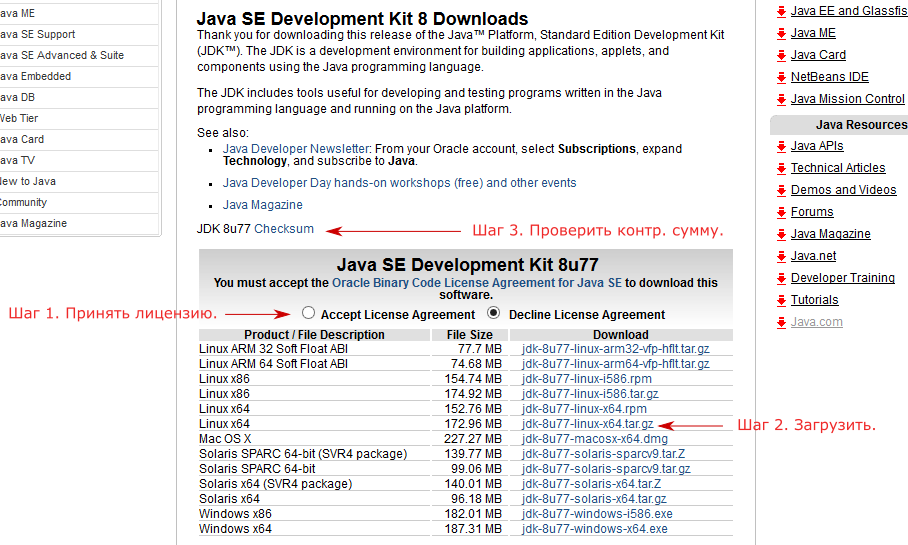
Task: Open Java.com link
Action: pos(817,322)
